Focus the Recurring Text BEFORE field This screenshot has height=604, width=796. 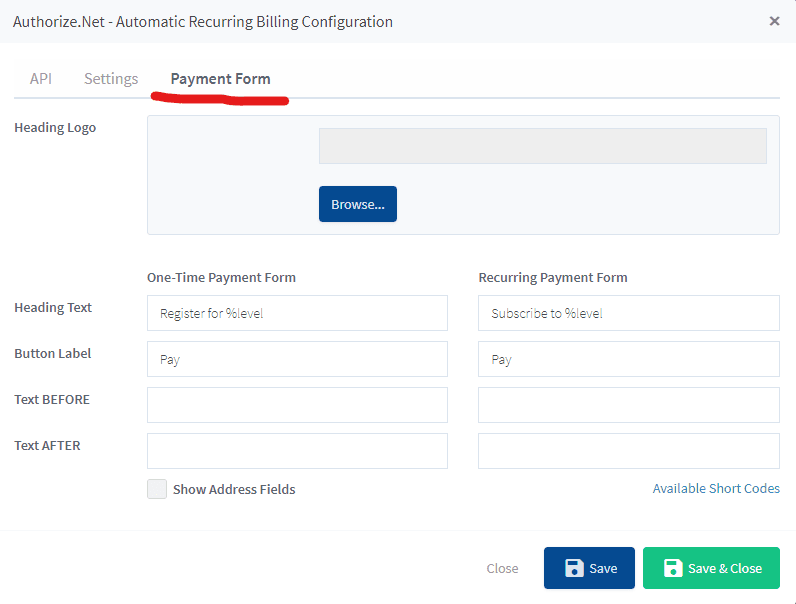coord(628,405)
